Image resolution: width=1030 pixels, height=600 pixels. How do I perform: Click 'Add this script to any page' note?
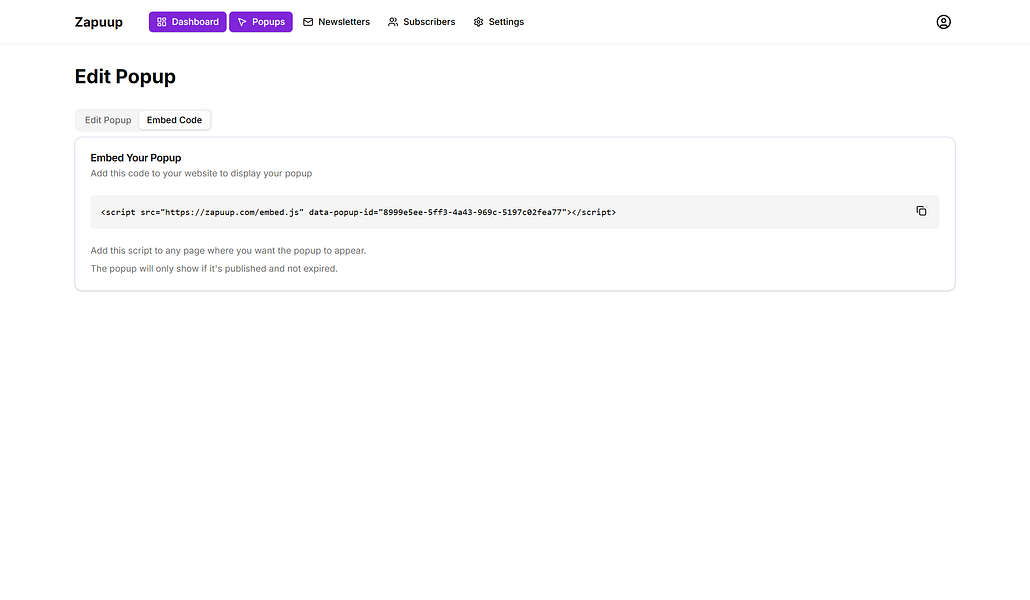(x=228, y=250)
